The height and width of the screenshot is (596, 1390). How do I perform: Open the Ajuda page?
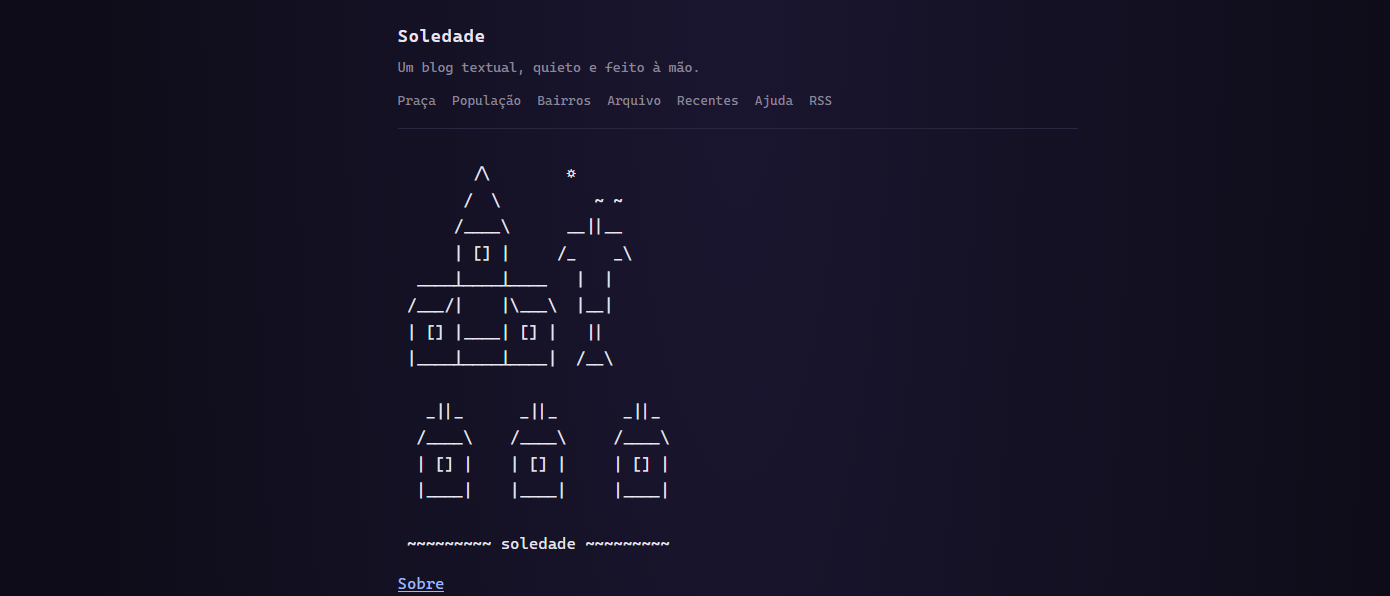click(774, 101)
